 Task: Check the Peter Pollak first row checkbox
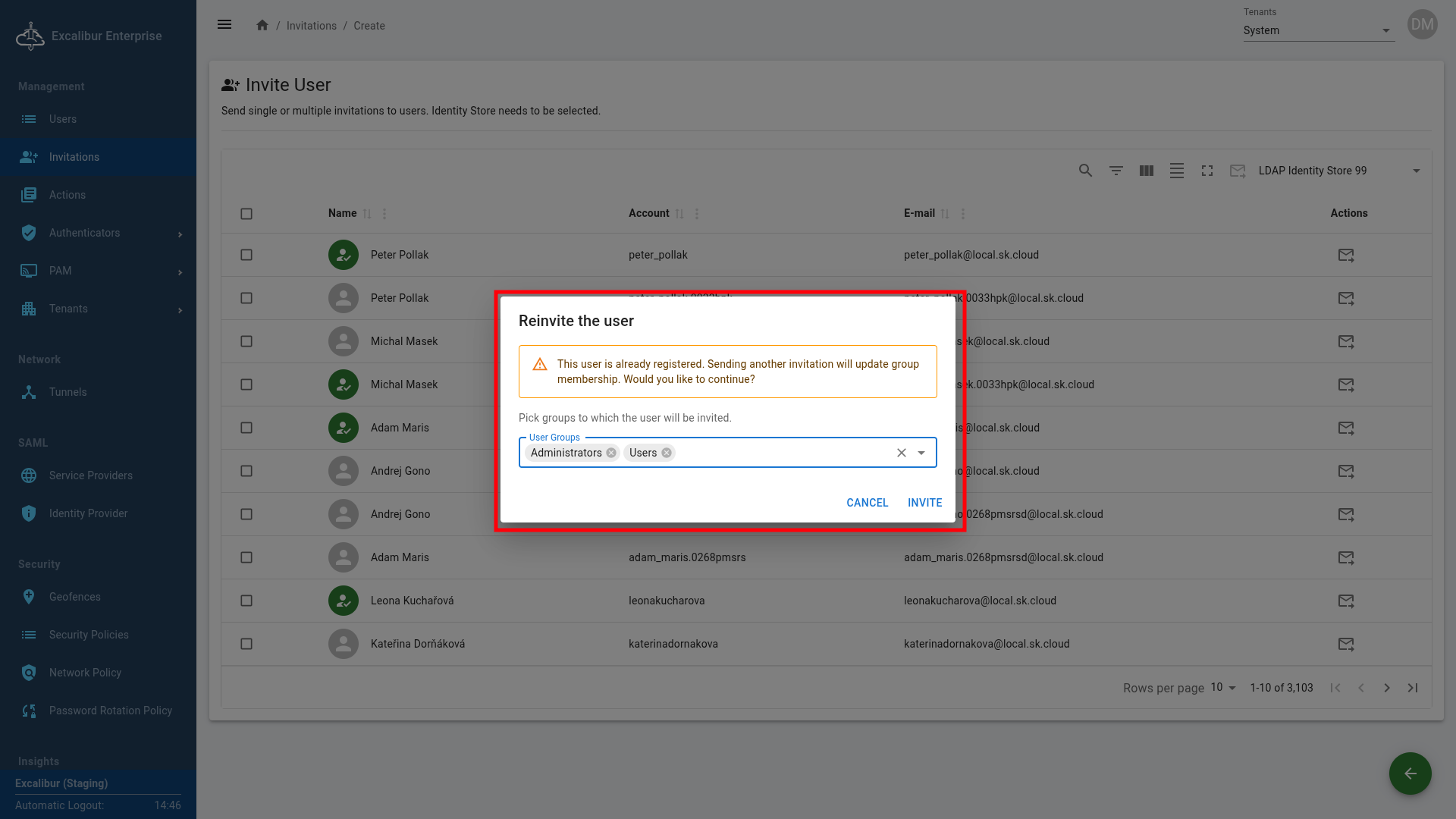pos(246,255)
